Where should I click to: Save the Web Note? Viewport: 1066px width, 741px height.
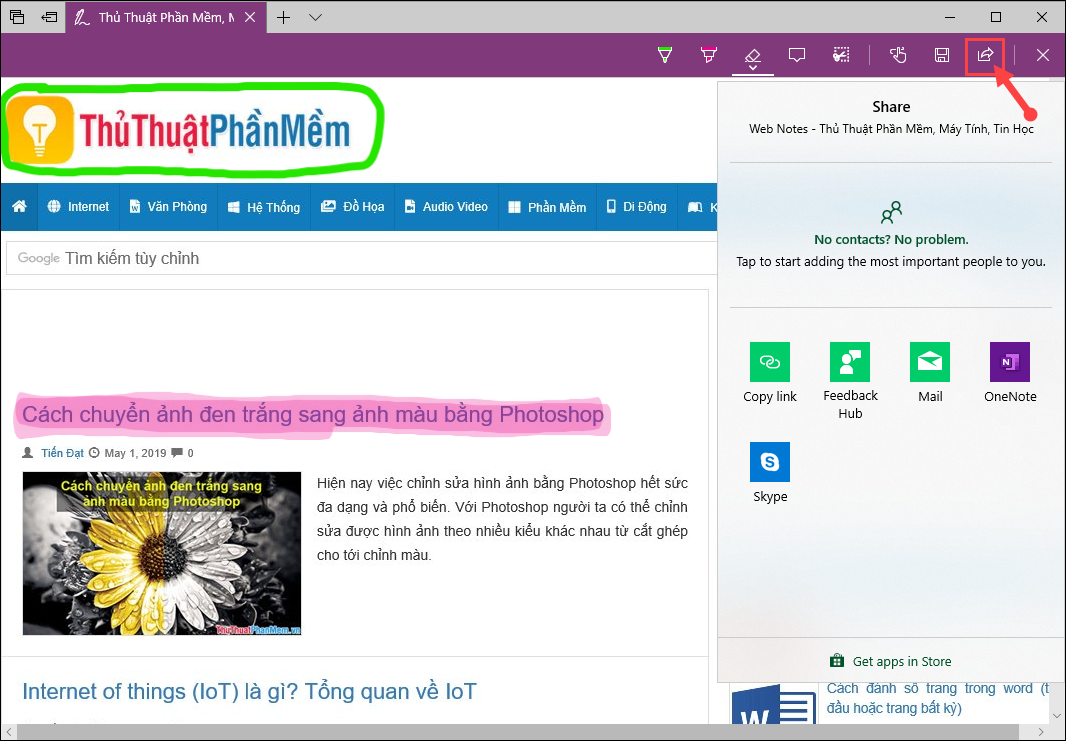pos(941,55)
